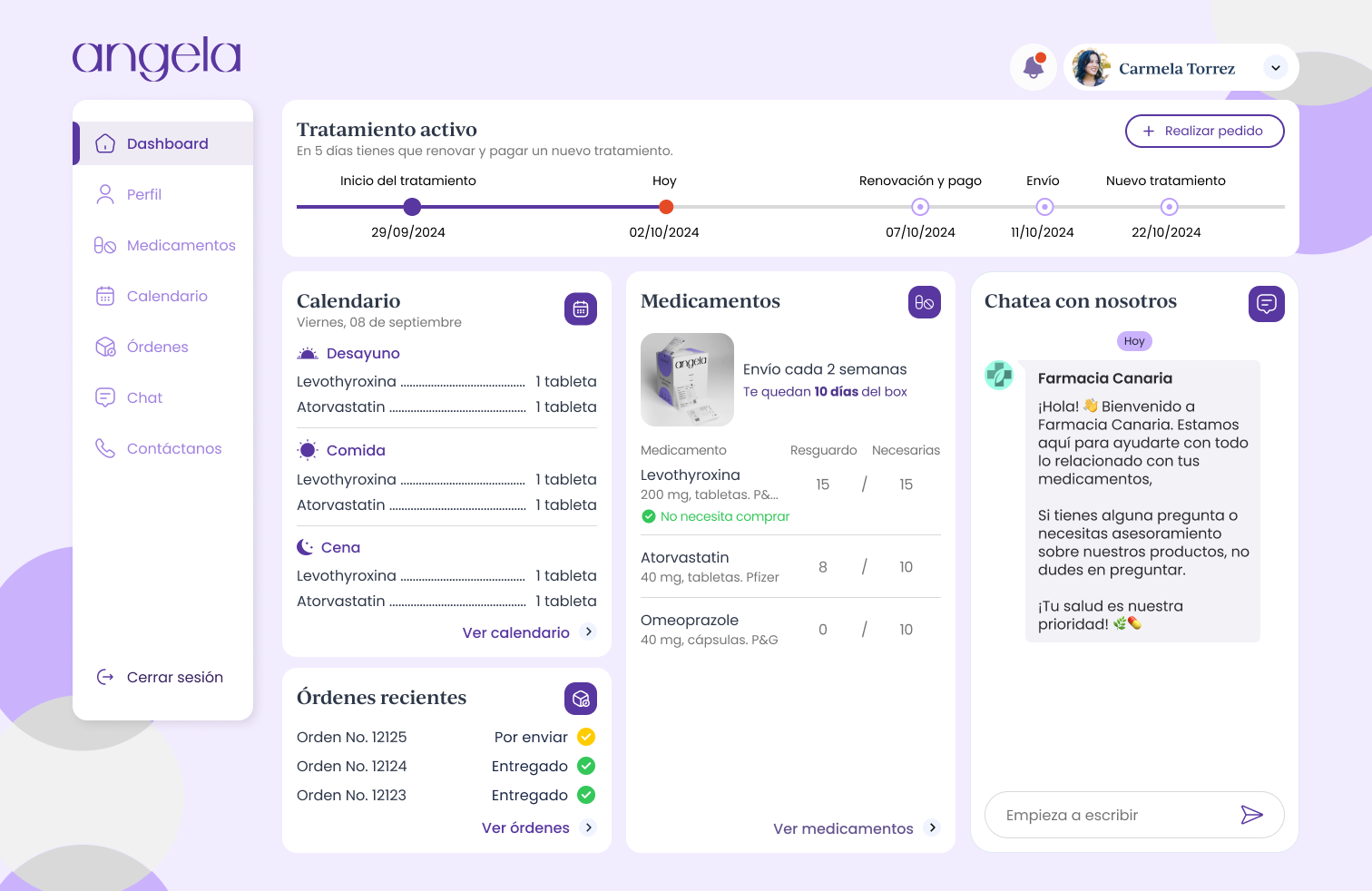Click the green 'No necesita comprar' check for Levothyroxina
The width and height of the screenshot is (1372, 891).
click(x=649, y=516)
